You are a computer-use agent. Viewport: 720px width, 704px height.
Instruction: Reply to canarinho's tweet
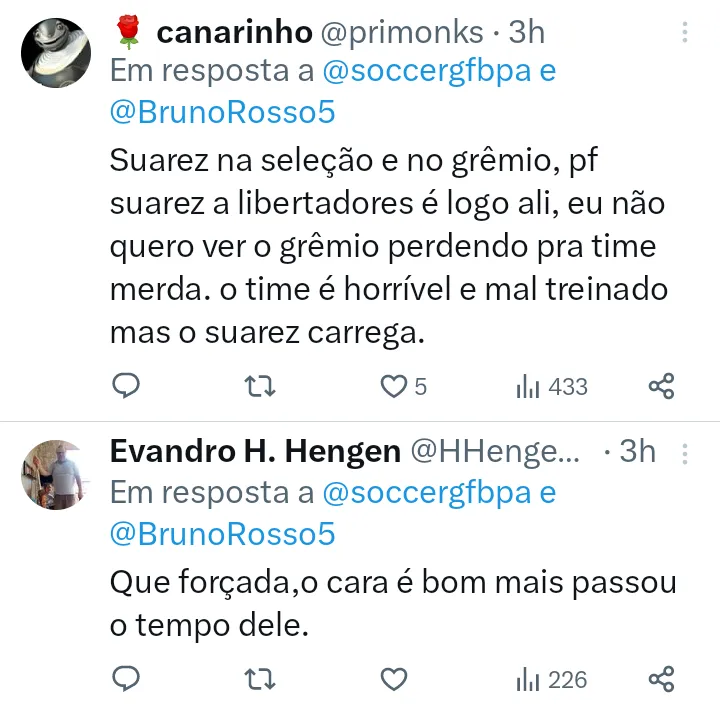[125, 386]
